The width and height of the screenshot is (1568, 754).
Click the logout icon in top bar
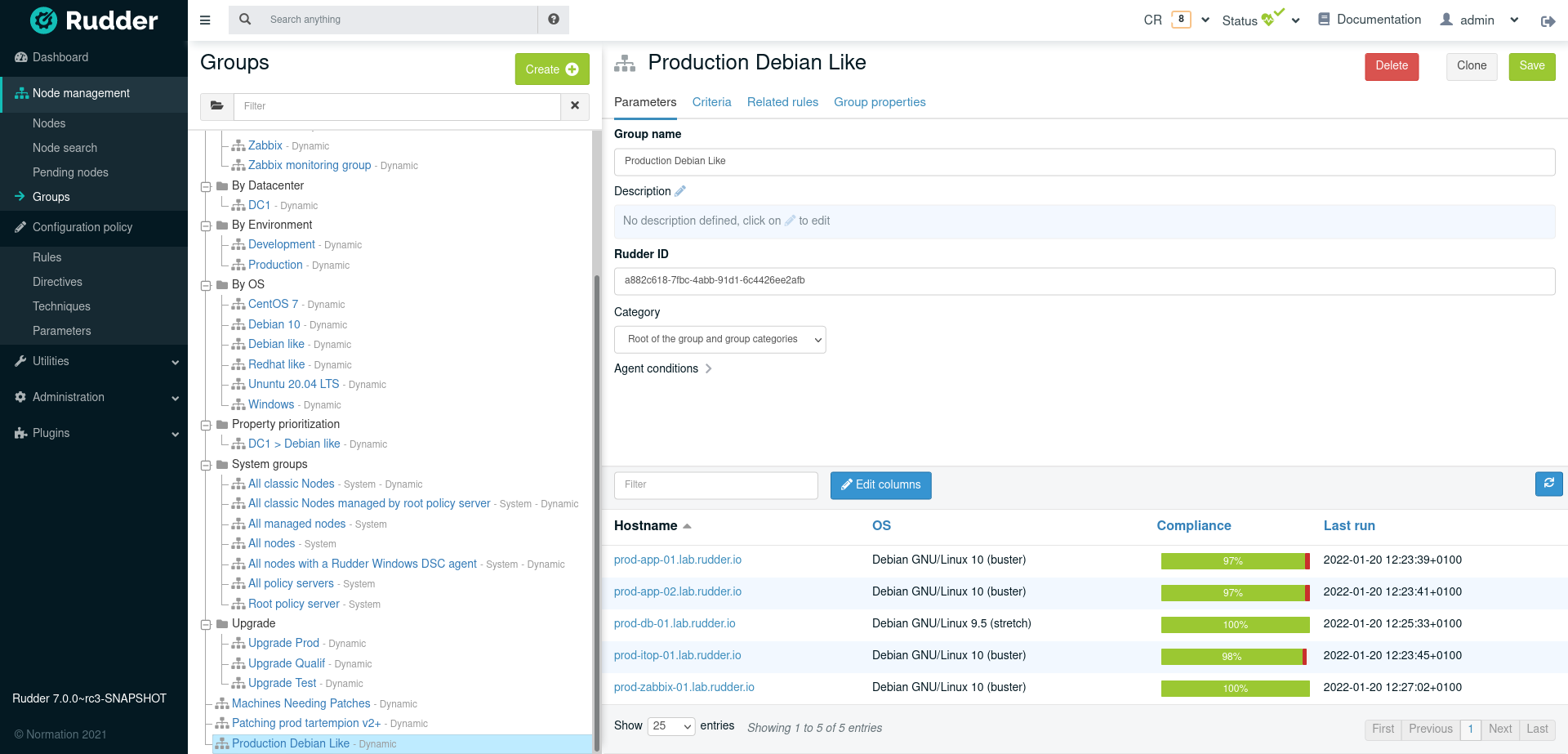tap(1548, 21)
